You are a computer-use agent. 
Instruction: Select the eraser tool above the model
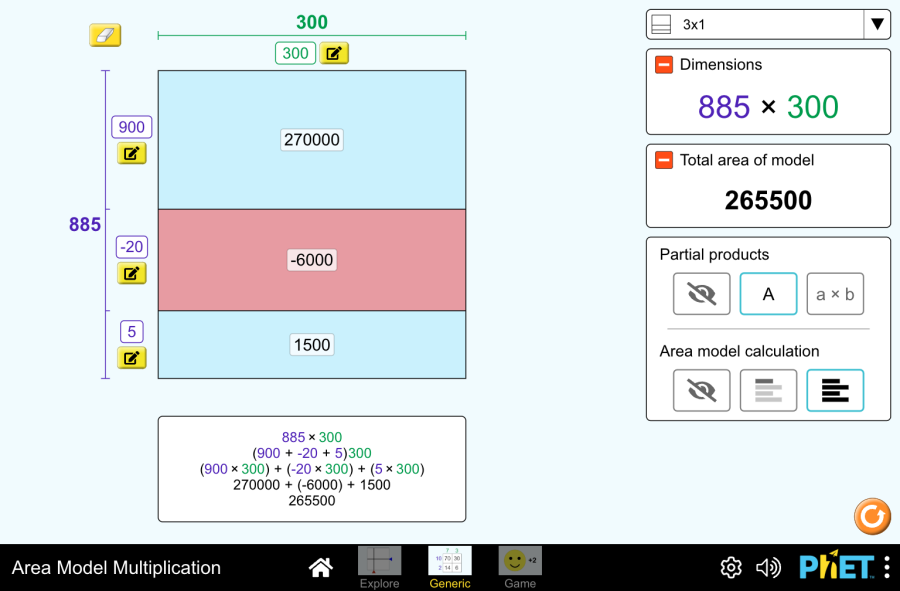(105, 34)
